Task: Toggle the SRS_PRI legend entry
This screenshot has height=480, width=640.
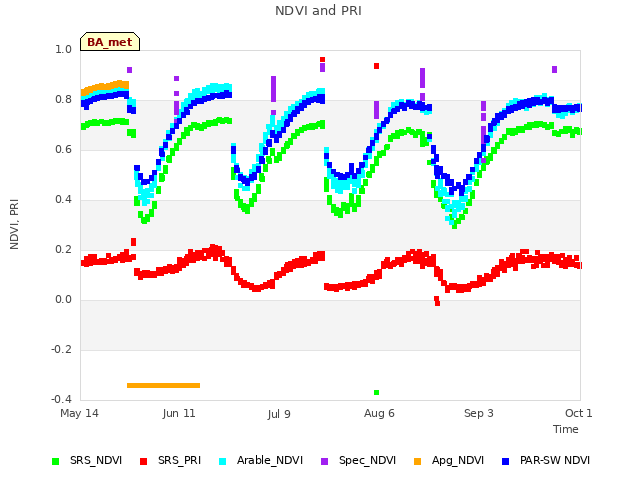Action: (170, 461)
